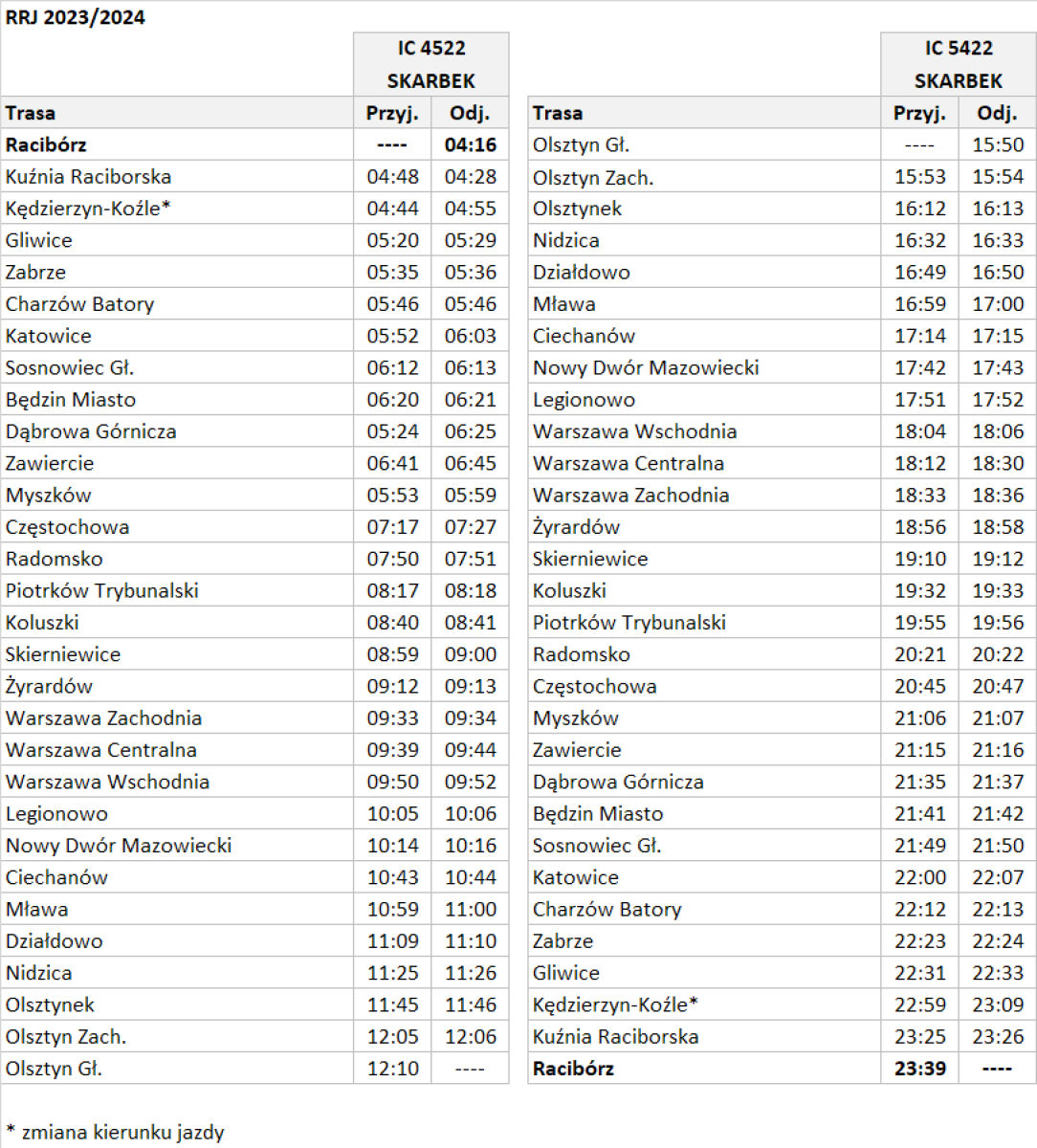
Task: Click the 04:16 departure time from Racibórz
Action: [470, 145]
